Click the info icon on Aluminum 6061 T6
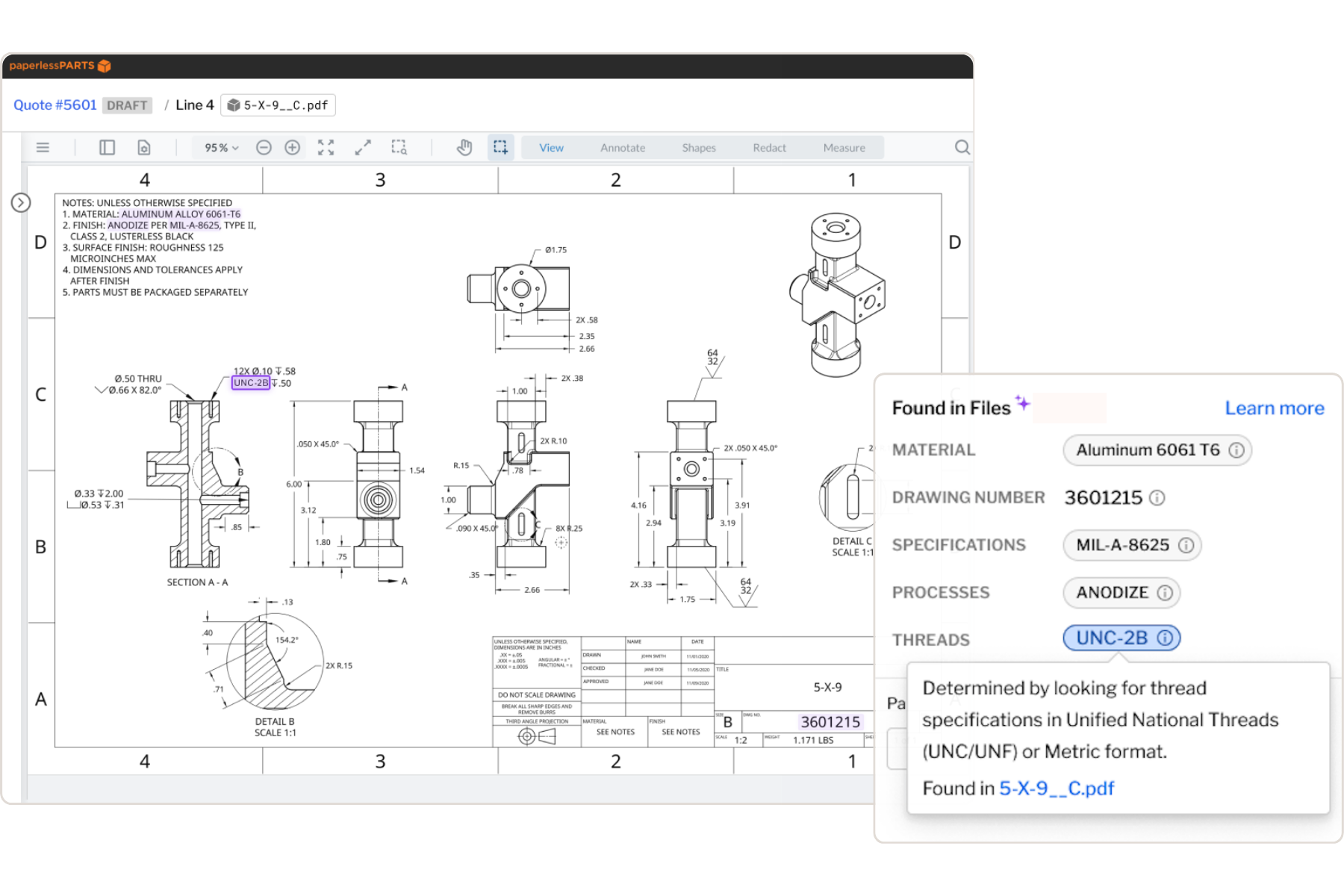This screenshot has height=896, width=1344. point(1236,450)
